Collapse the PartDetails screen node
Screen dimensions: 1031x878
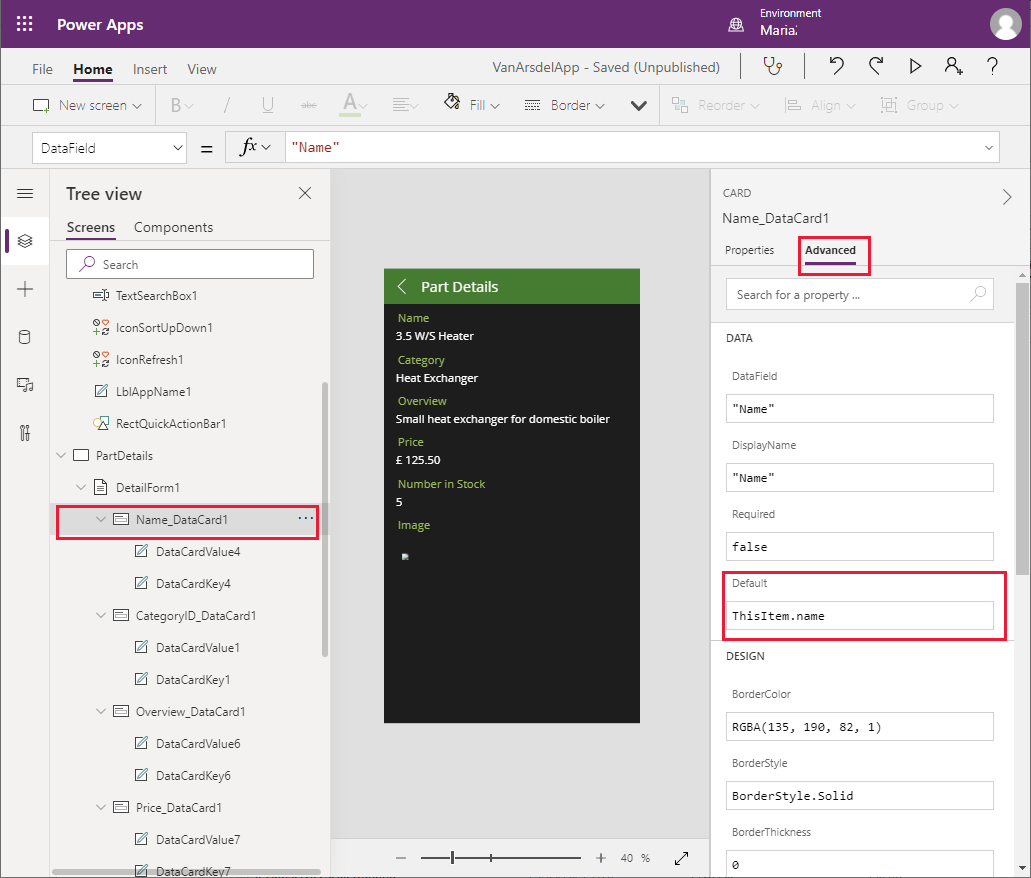[x=61, y=455]
